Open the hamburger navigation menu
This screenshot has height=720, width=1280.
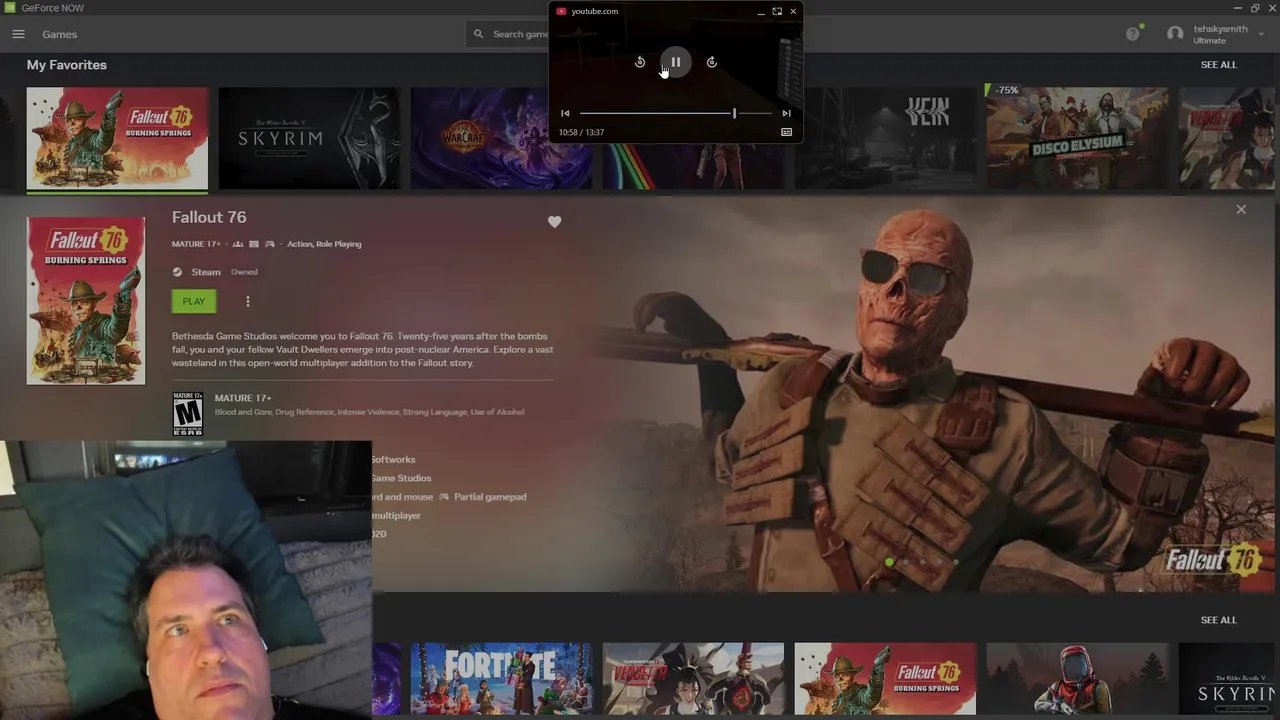(18, 34)
